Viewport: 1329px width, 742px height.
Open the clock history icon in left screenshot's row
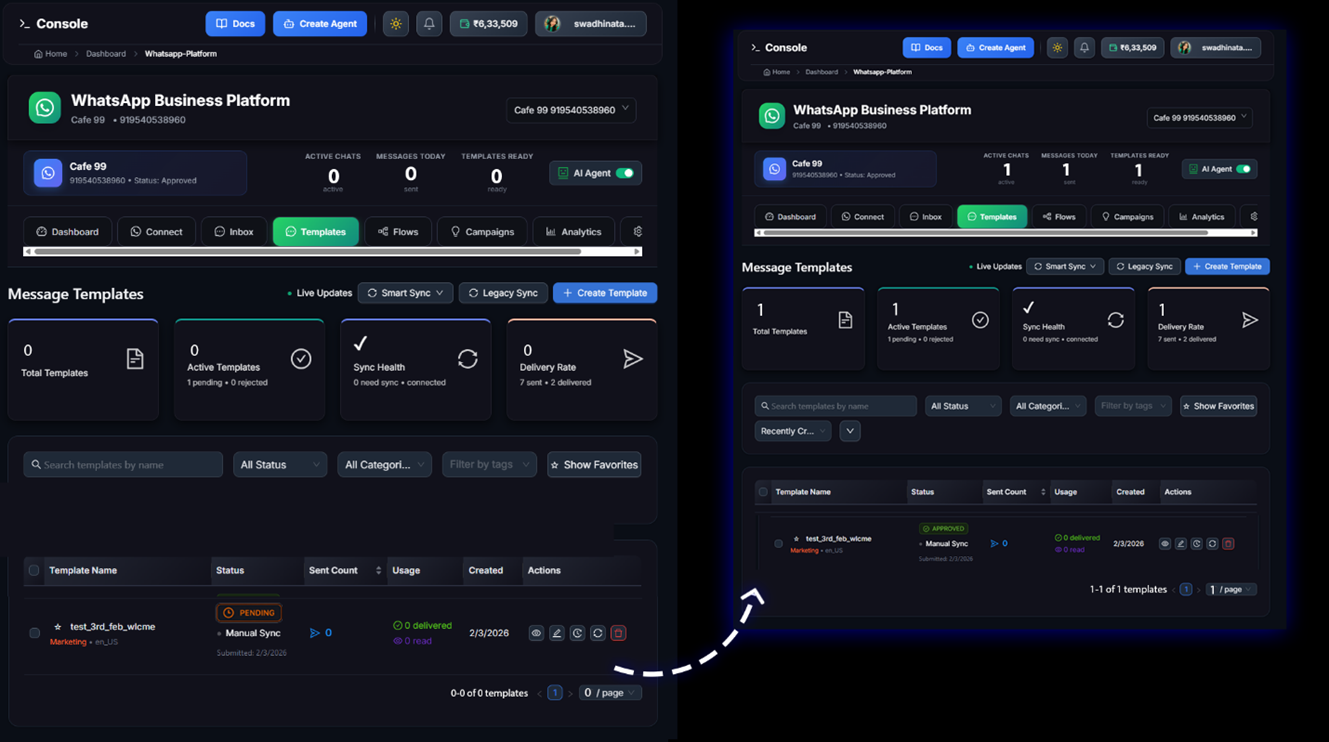(577, 633)
